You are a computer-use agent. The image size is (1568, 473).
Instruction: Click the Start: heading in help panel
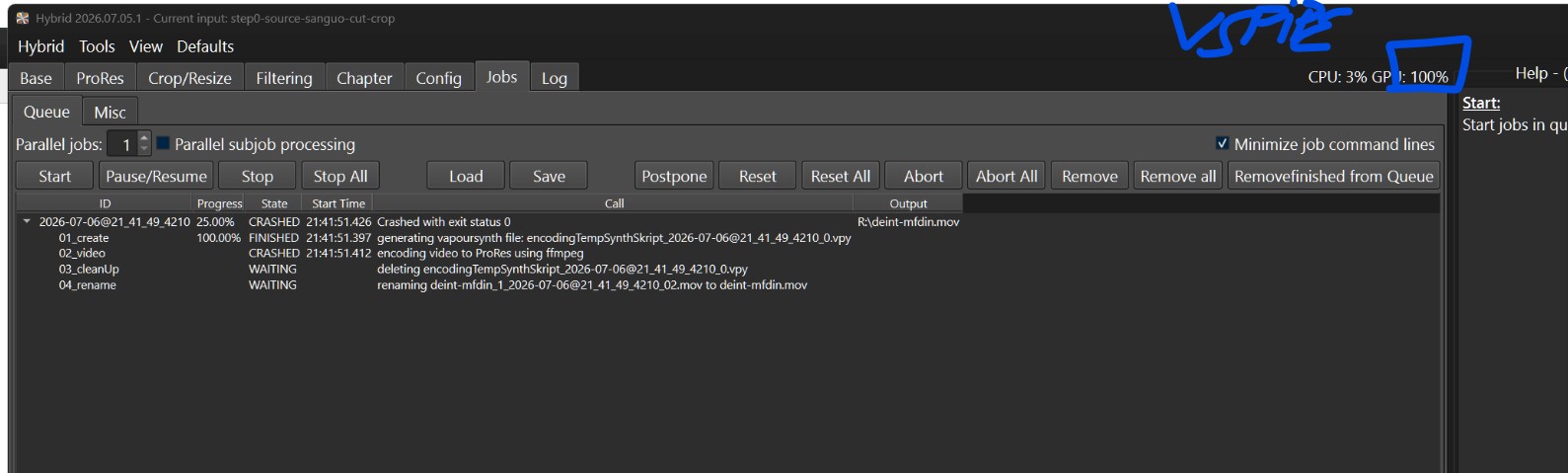[x=1481, y=103]
